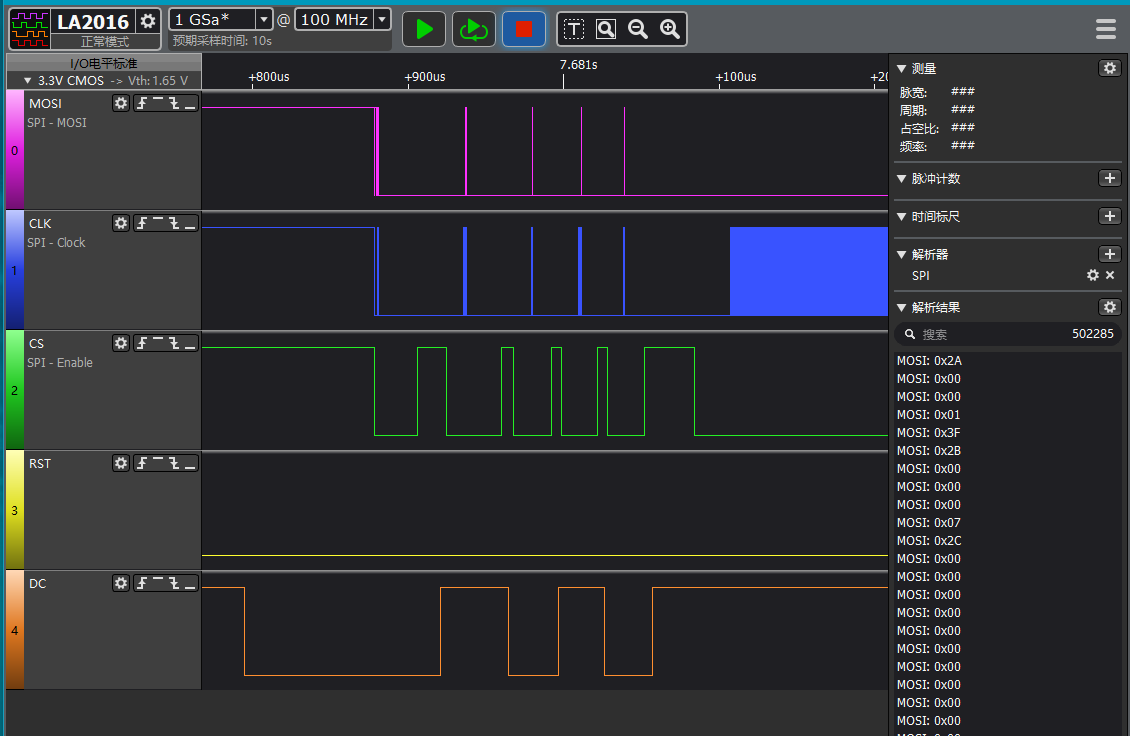Remove the SPI decoder with X
This screenshot has height=736, width=1130.
1109,275
